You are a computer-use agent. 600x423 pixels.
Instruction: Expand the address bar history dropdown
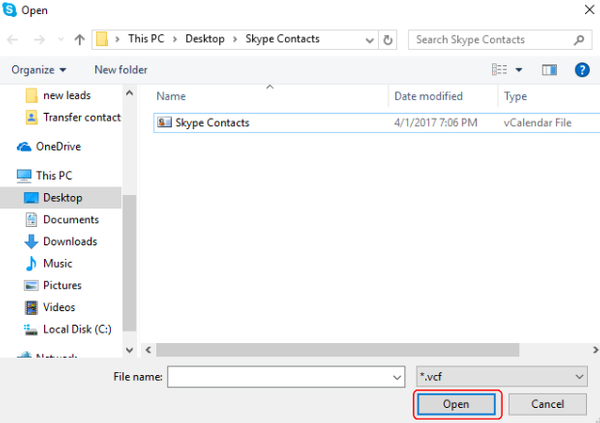click(369, 40)
